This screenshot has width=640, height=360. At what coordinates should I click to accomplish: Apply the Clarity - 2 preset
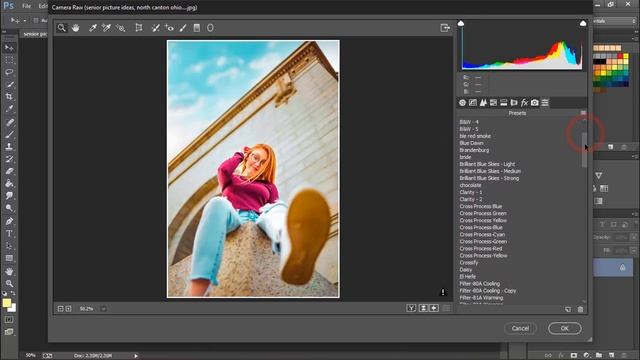point(471,199)
